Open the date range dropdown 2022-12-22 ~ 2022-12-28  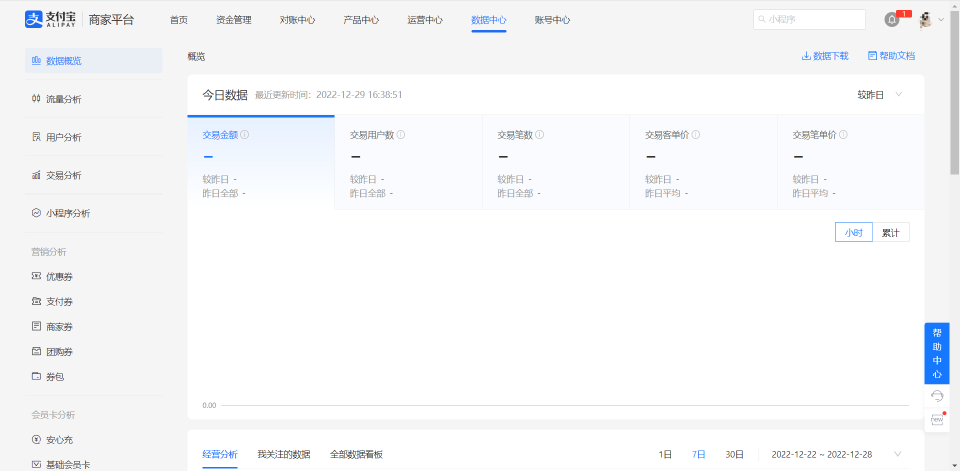coord(836,454)
